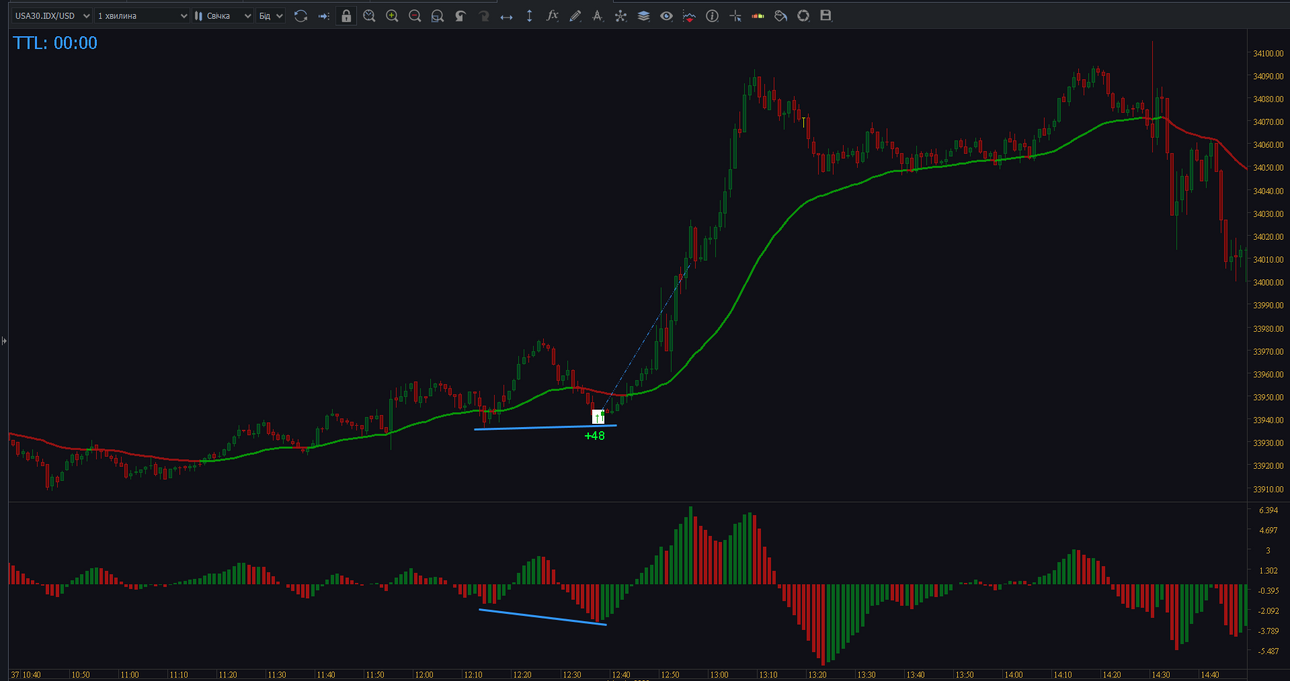Click the 34100.00 price axis label
This screenshot has height=681, width=1290.
coord(1268,54)
